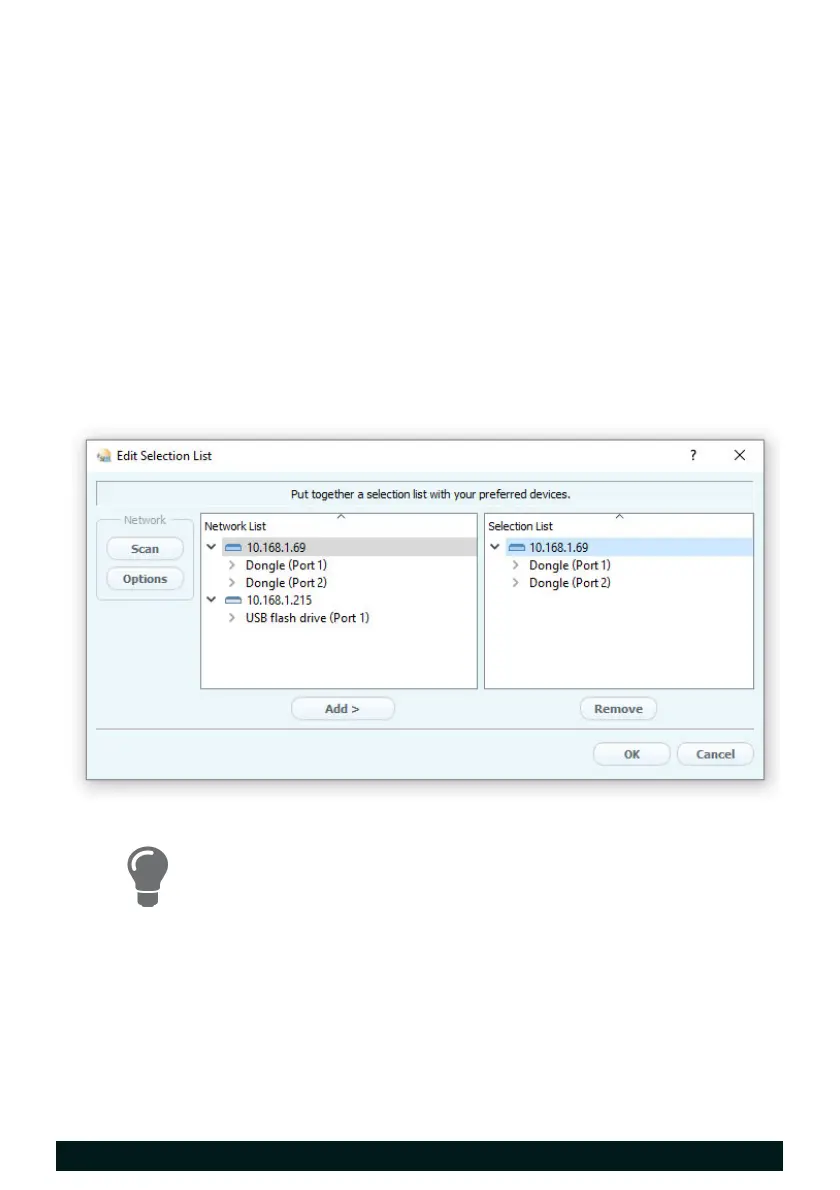840x1190 pixels.
Task: Click the 10.168.1.215 device icon in Network List
Action: [233, 600]
